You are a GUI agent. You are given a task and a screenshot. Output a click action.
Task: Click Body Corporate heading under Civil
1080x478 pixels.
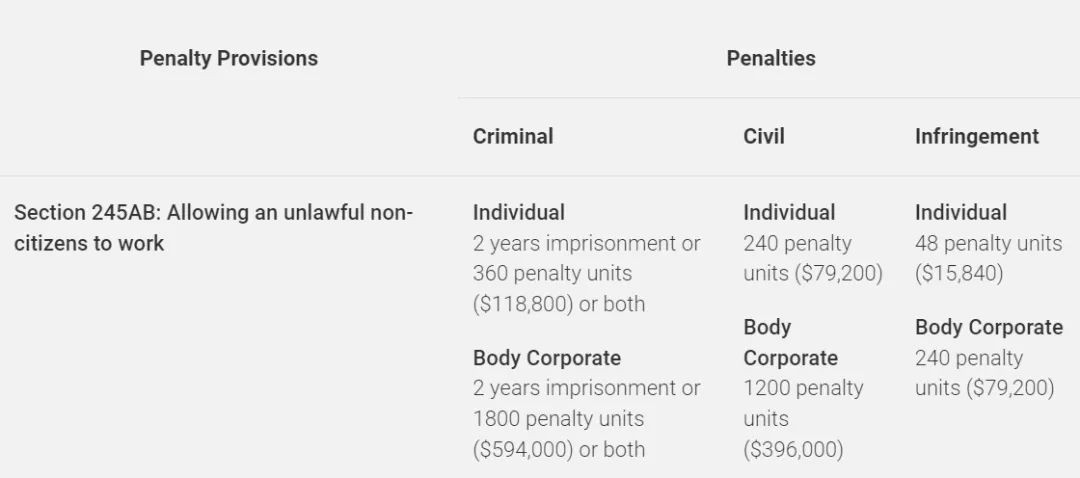click(790, 342)
